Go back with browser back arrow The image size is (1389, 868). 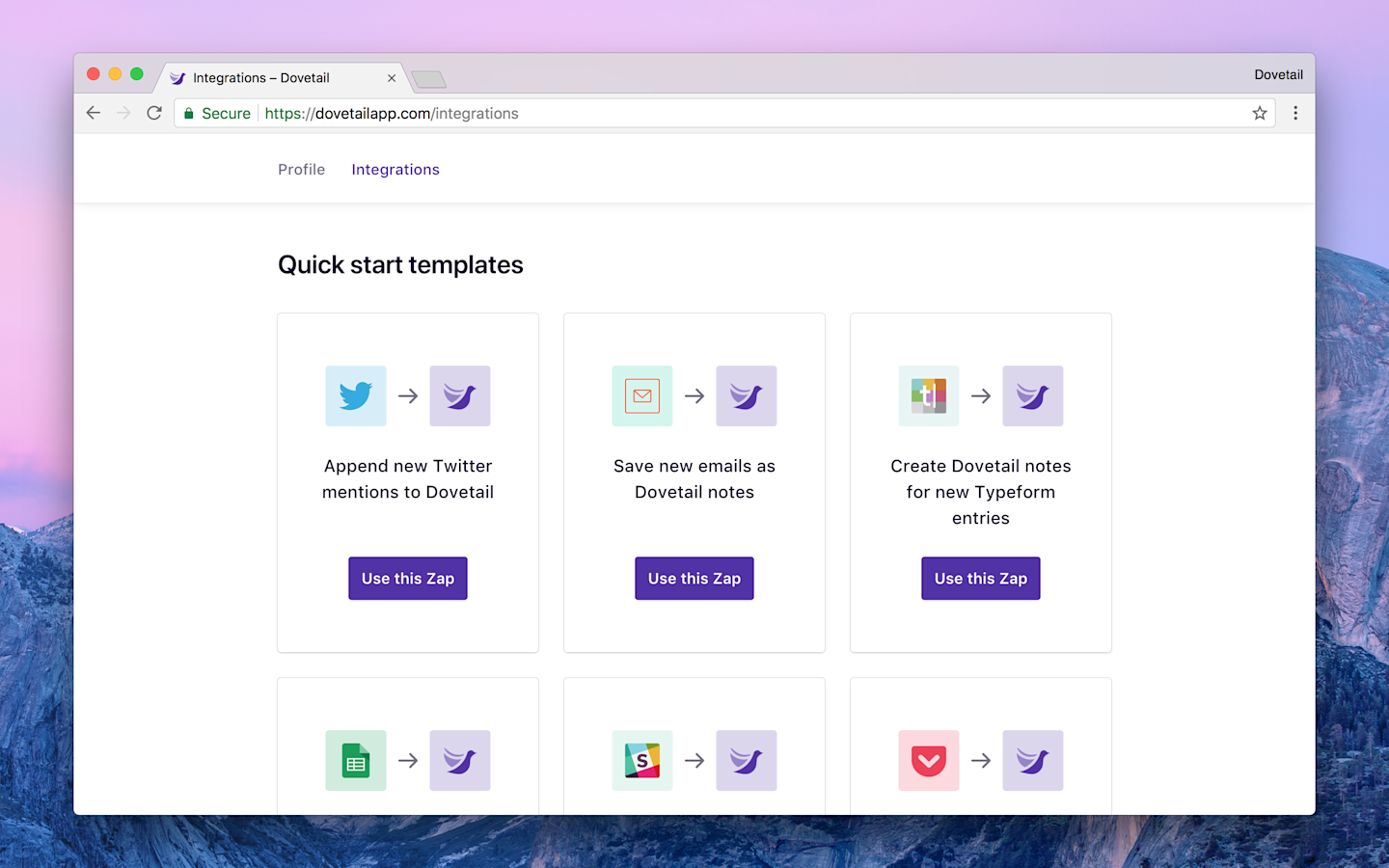point(94,113)
